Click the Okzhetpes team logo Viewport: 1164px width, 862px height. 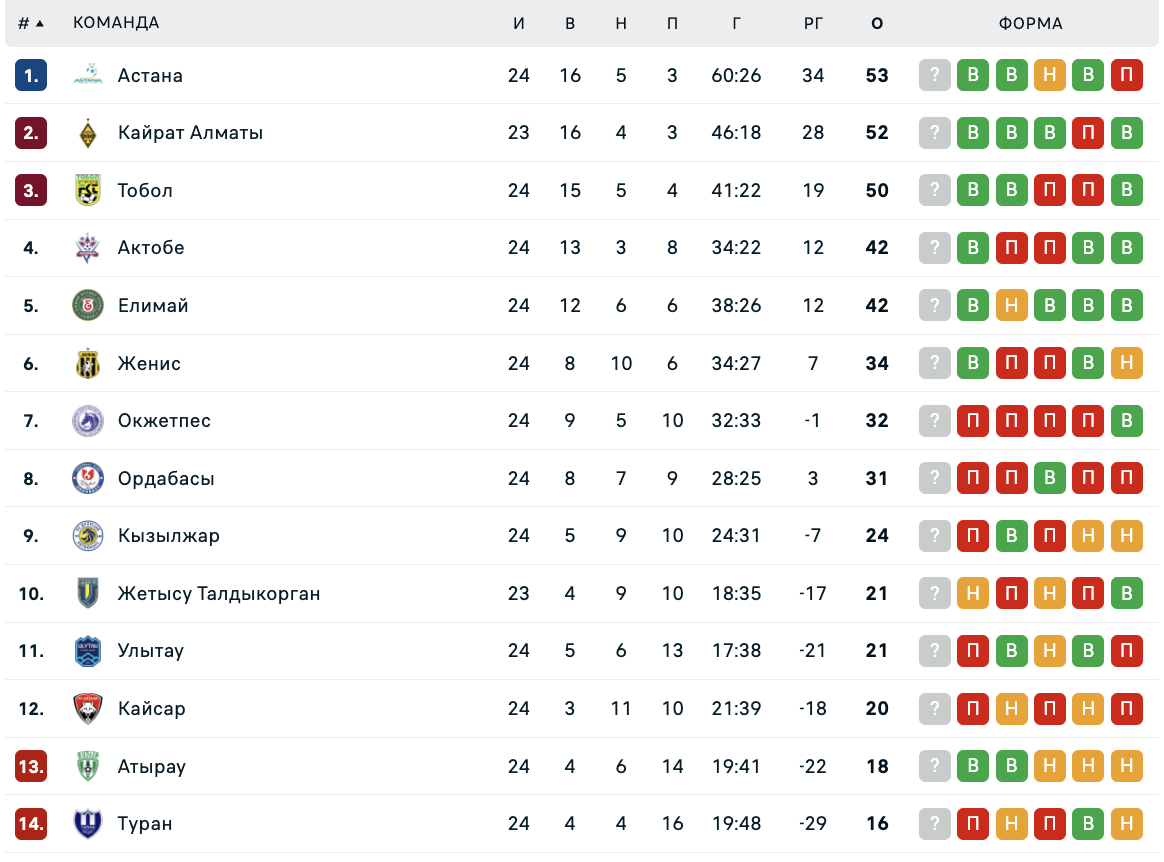[x=88, y=421]
